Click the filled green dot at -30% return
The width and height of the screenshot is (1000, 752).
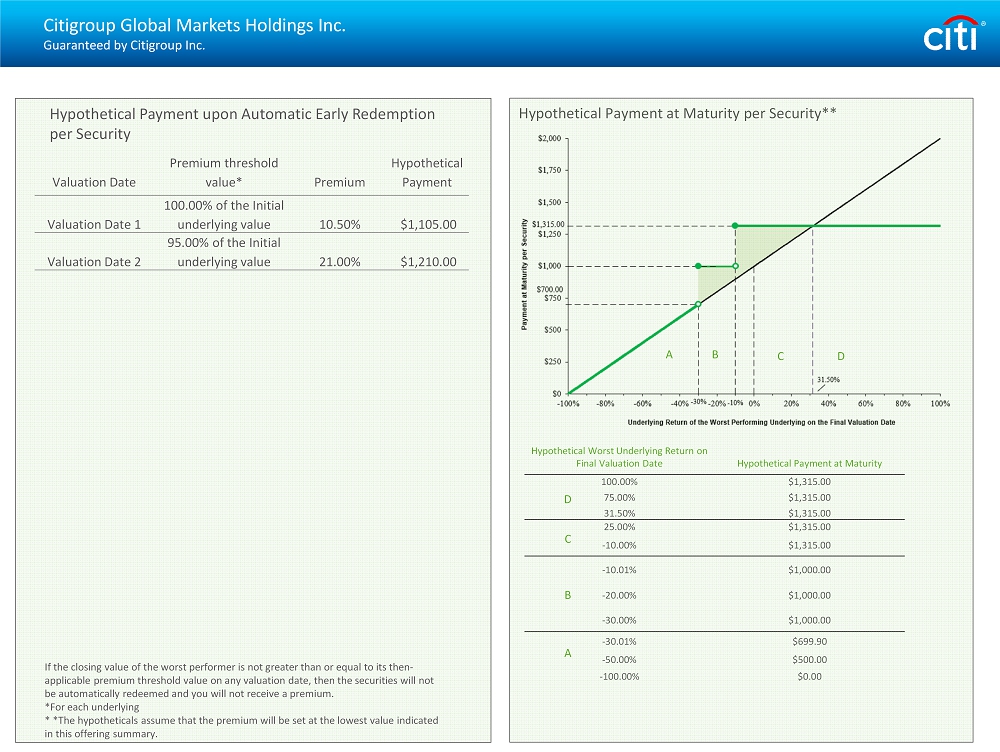698,266
